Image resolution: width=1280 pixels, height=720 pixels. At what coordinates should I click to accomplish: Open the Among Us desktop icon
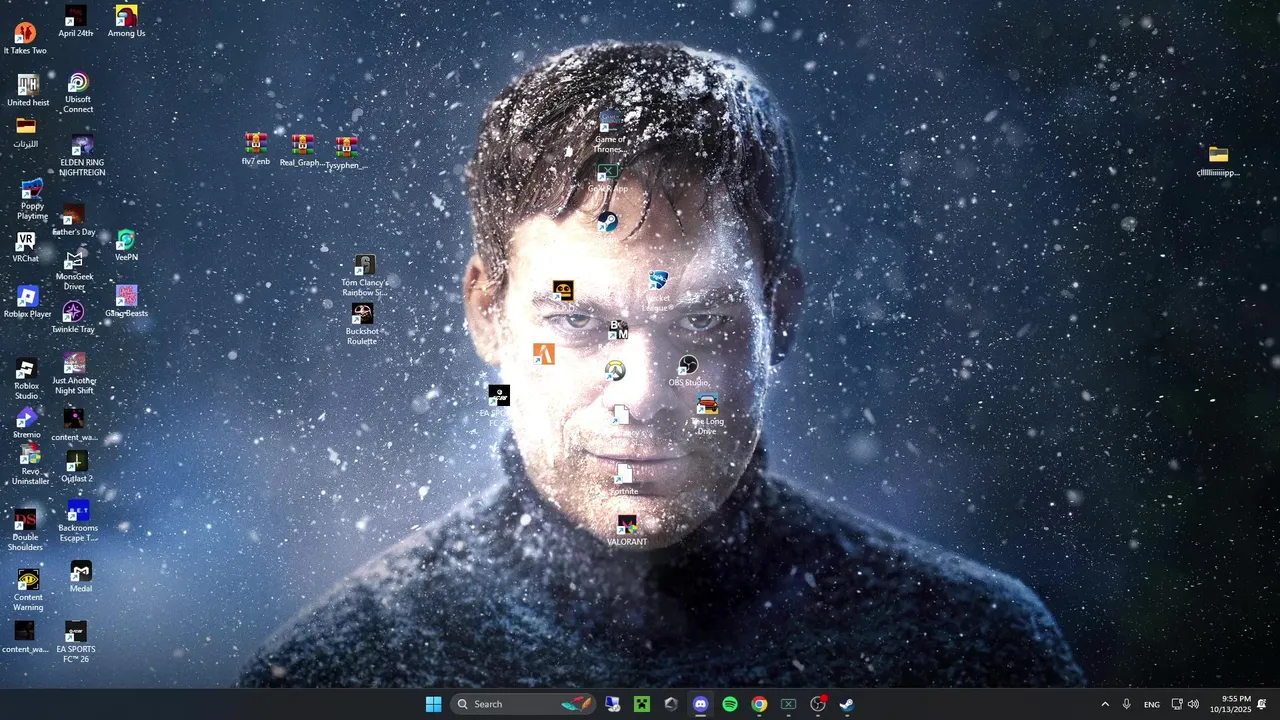[x=126, y=22]
